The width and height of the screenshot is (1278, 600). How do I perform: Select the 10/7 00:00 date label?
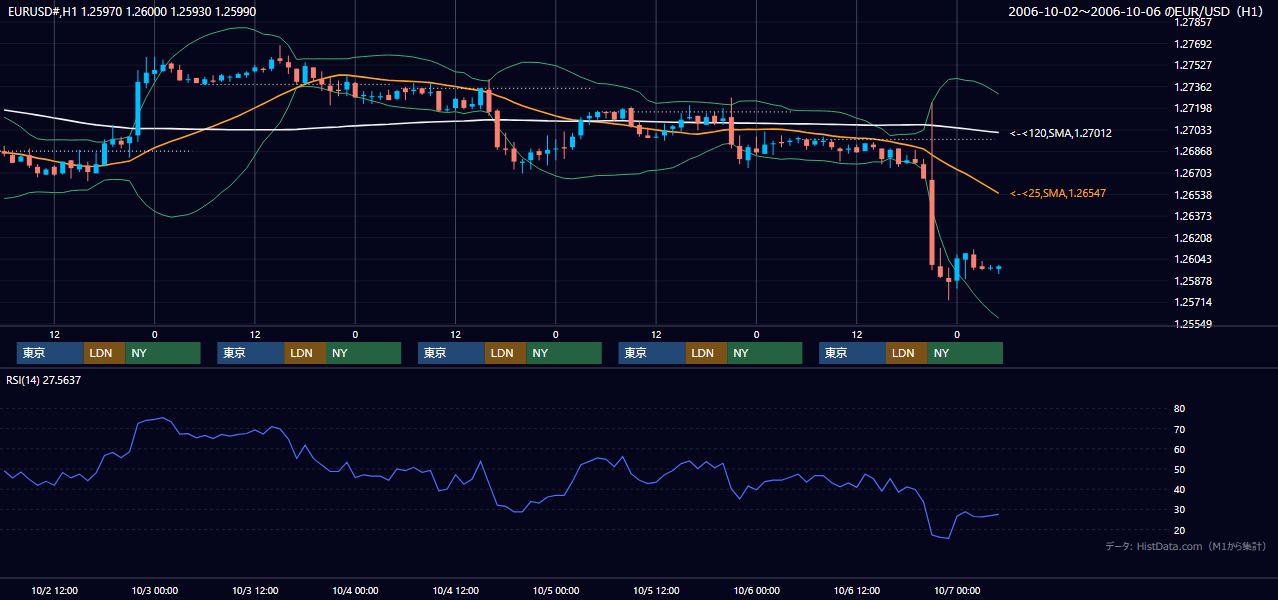[x=957, y=591]
